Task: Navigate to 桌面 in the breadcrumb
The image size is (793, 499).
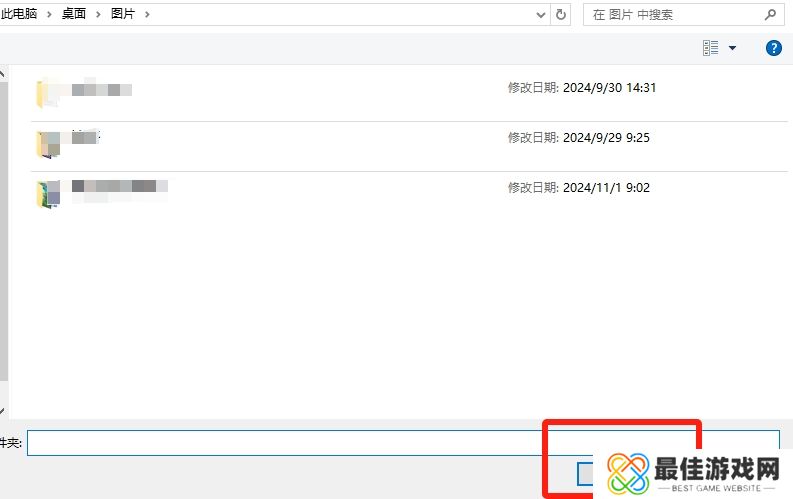Action: pyautogui.click(x=72, y=15)
